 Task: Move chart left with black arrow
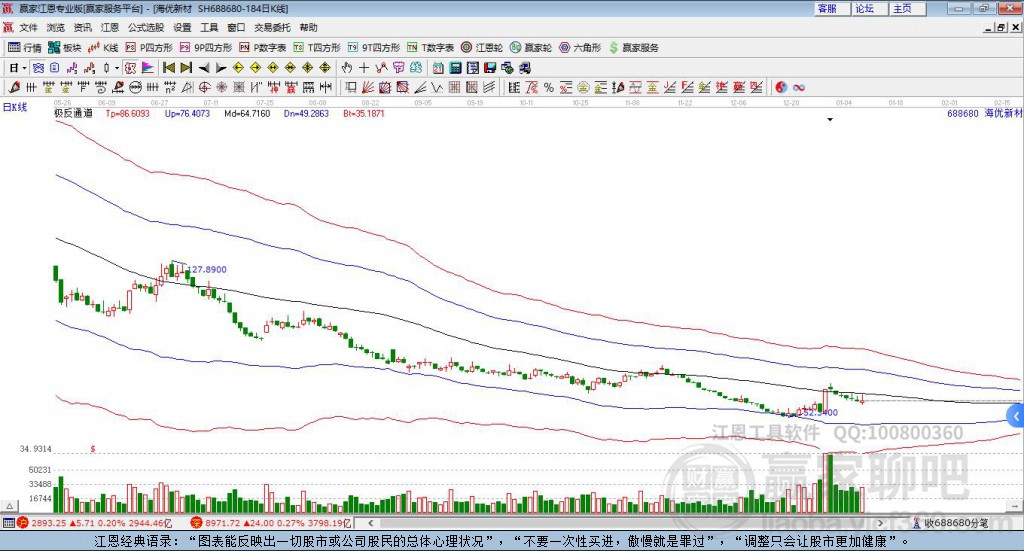pos(204,68)
